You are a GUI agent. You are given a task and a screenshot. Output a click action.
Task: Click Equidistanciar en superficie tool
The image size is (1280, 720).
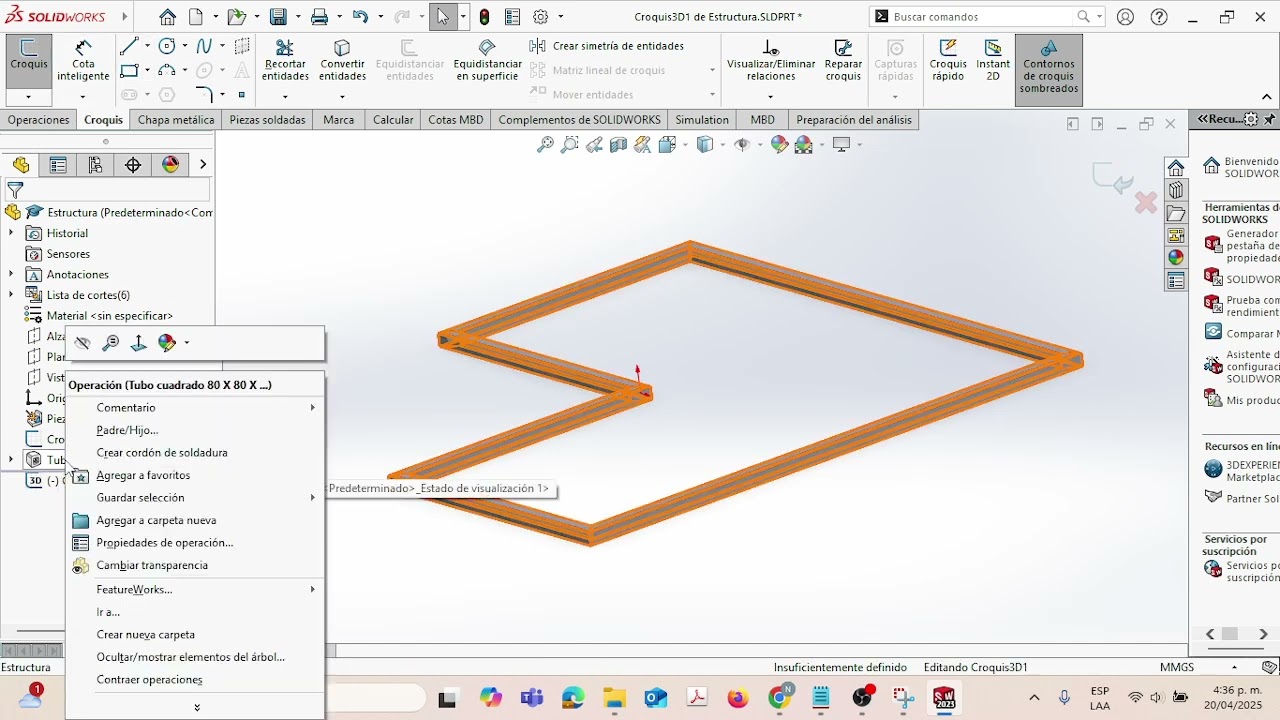(487, 61)
